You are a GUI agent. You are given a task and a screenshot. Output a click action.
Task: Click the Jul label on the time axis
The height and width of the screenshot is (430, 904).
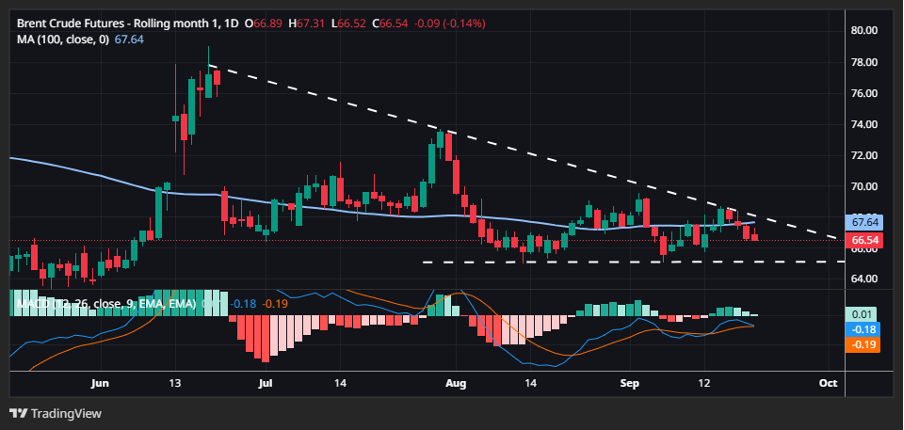point(266,383)
